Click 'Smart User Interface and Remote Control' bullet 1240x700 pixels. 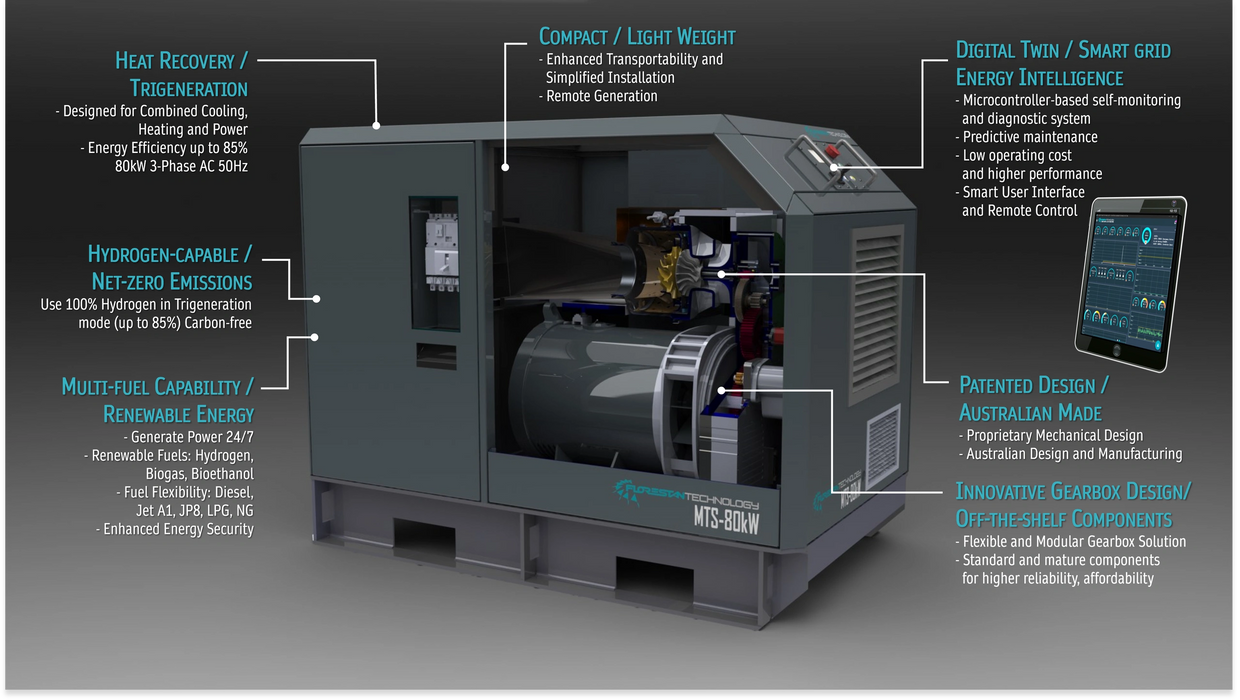point(1020,201)
